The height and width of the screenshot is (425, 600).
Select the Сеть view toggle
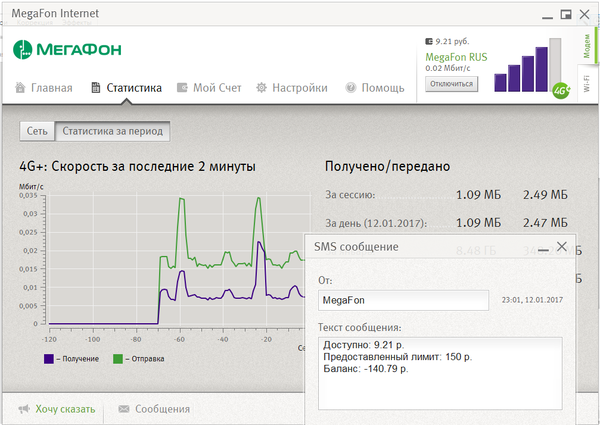click(37, 131)
